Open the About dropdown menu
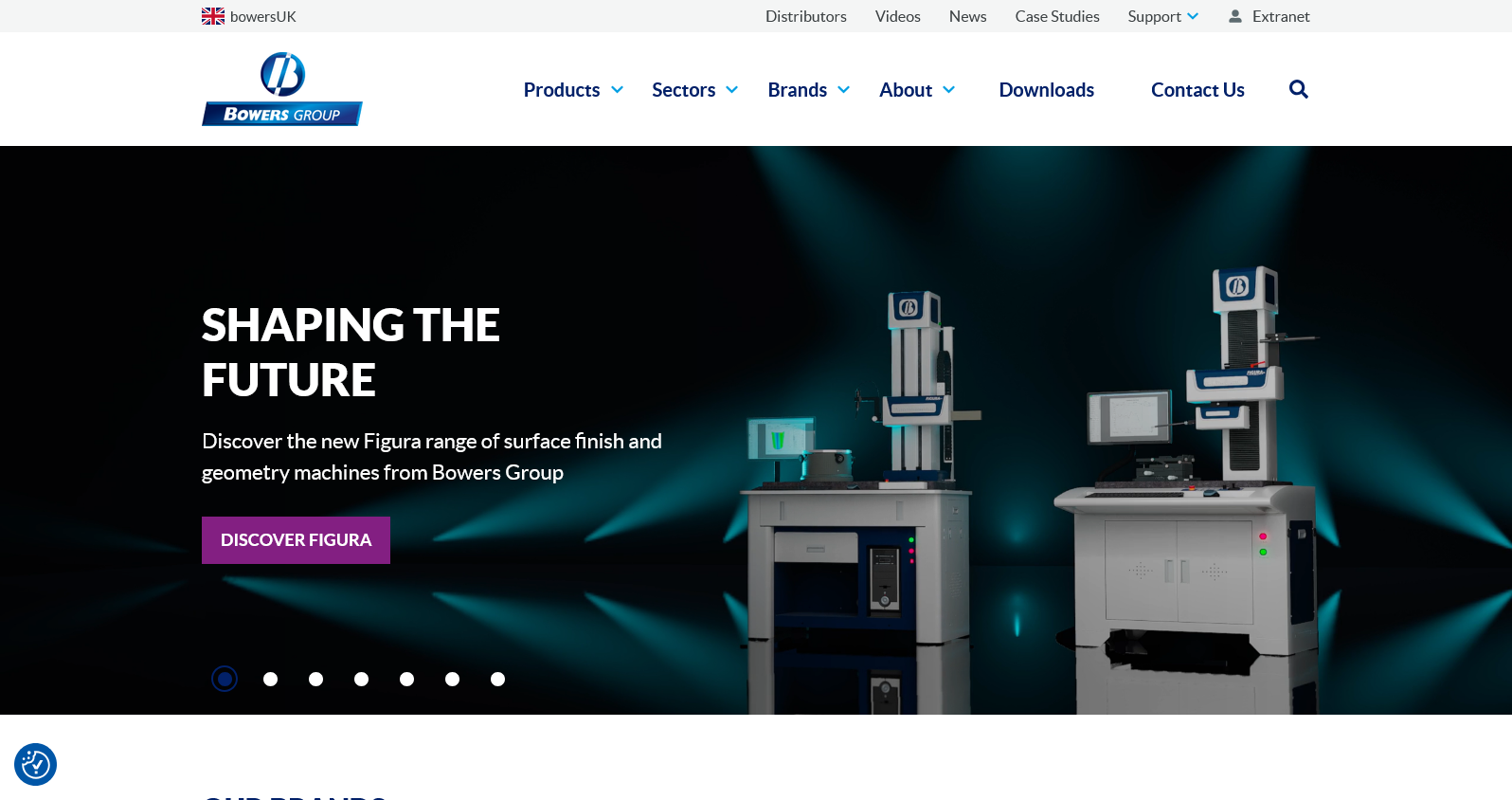This screenshot has width=1512, height=800. click(x=916, y=90)
